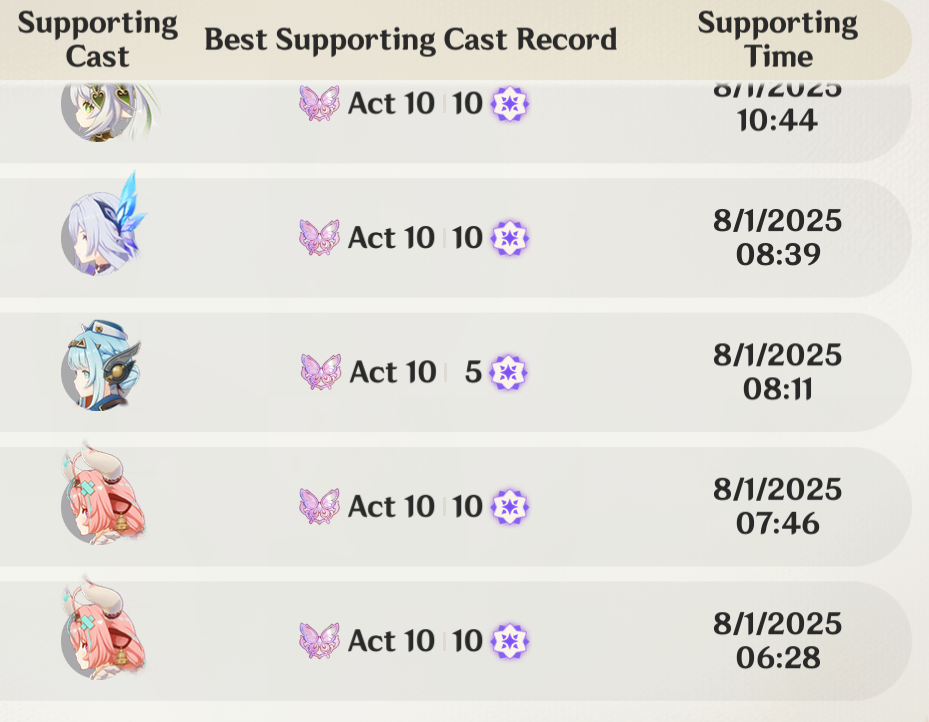Click butterfly icon in the 07:46 row
Viewport: 929px width, 722px height.
319,506
